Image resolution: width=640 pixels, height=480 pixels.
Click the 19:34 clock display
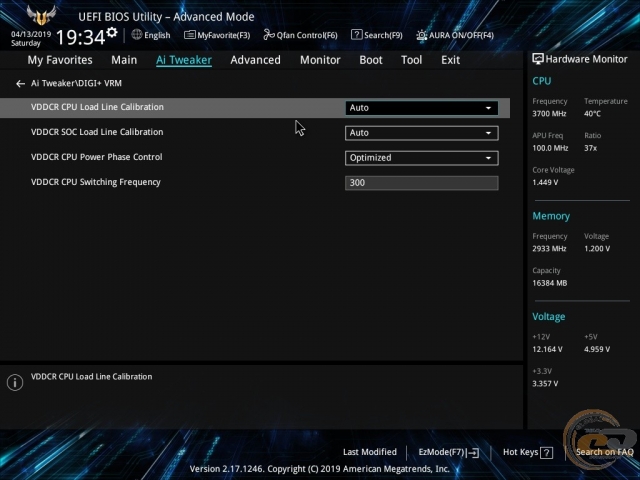click(80, 37)
